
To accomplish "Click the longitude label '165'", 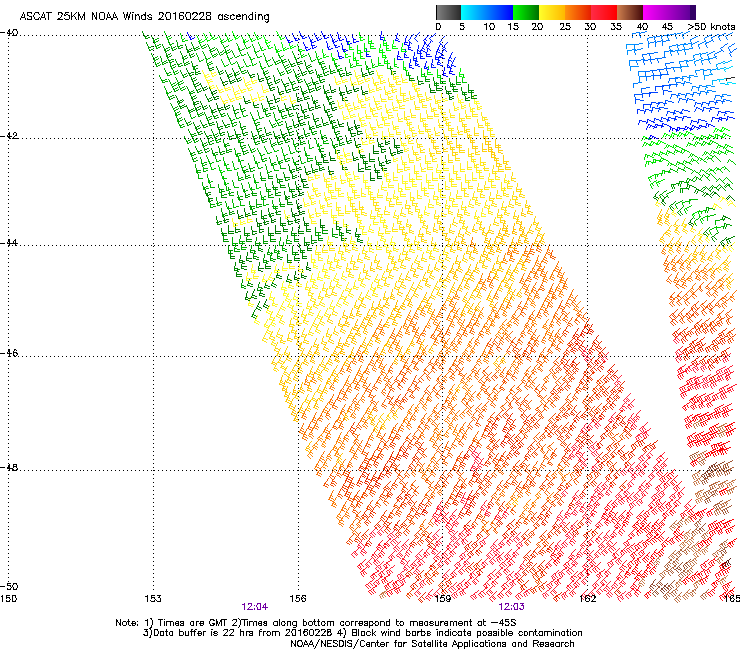I will click(x=732, y=599).
